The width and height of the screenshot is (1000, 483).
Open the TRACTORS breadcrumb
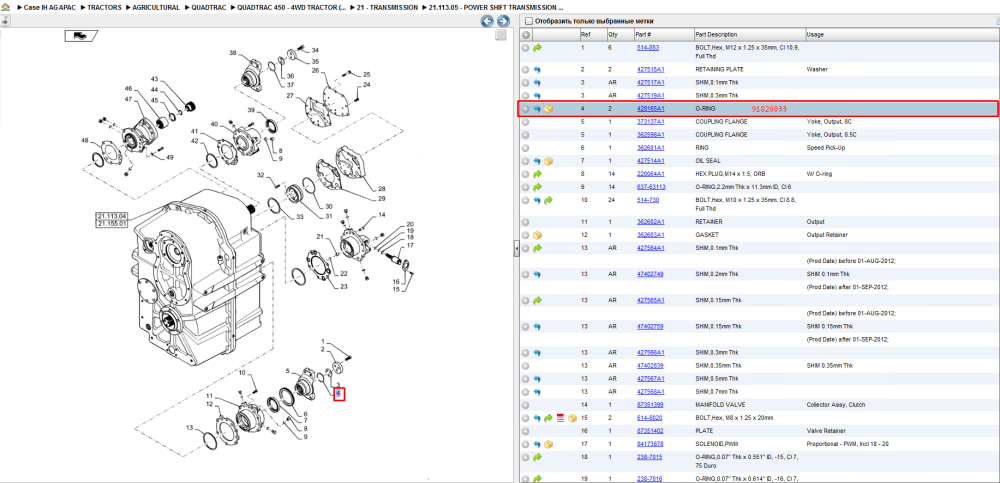click(x=104, y=7)
